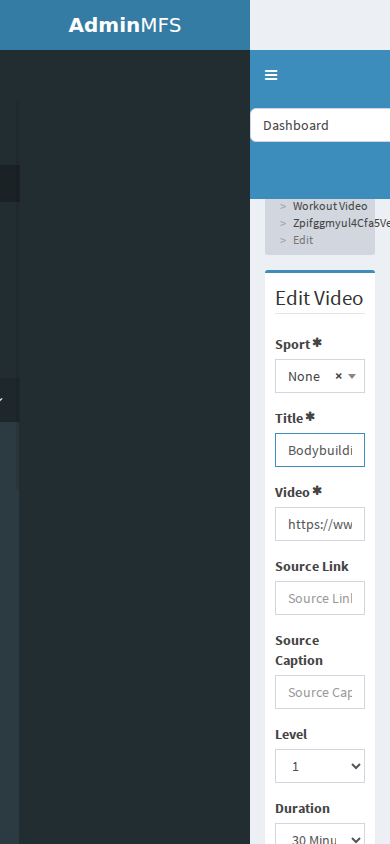Viewport: 390px width, 844px height.
Task: Click the AdminMFS logo
Action: point(125,25)
